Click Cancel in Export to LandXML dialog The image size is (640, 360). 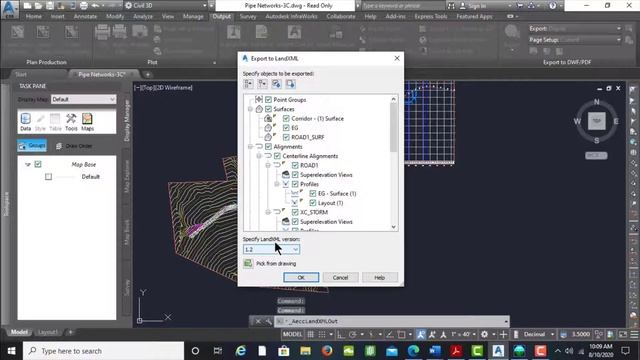340,278
